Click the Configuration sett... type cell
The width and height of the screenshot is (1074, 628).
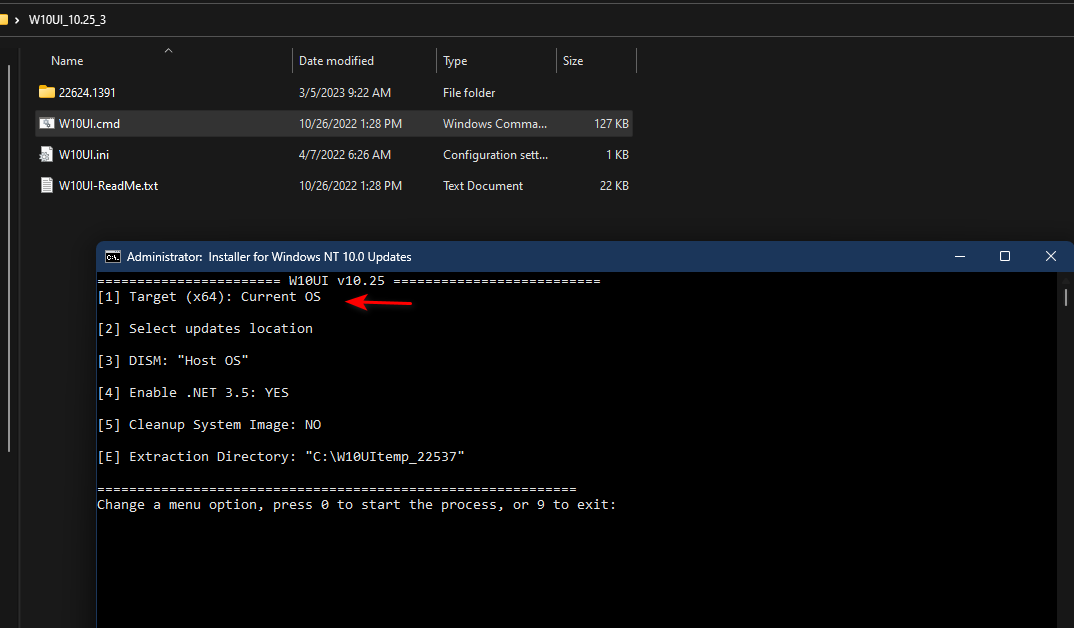[495, 155]
